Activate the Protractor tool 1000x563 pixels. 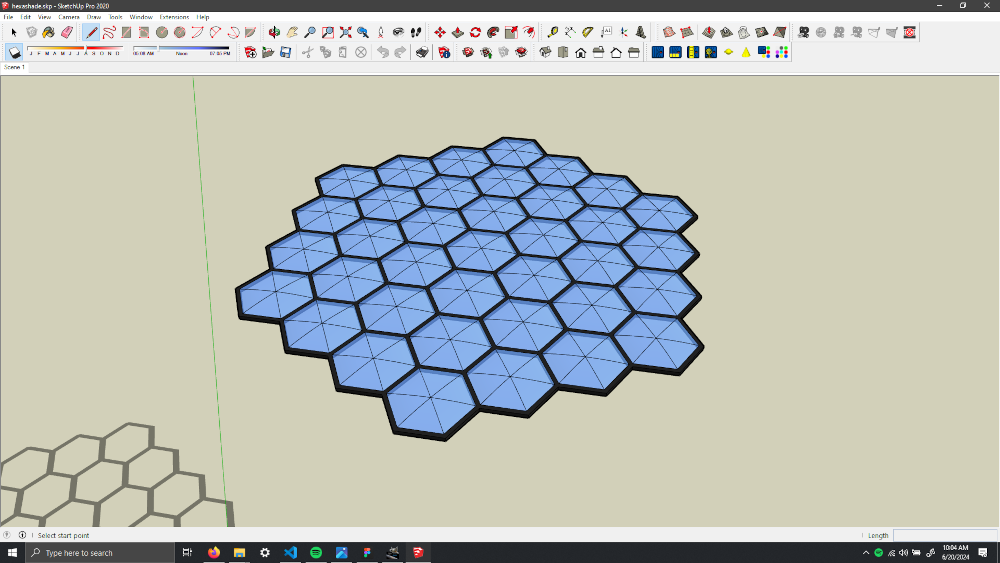click(x=588, y=32)
